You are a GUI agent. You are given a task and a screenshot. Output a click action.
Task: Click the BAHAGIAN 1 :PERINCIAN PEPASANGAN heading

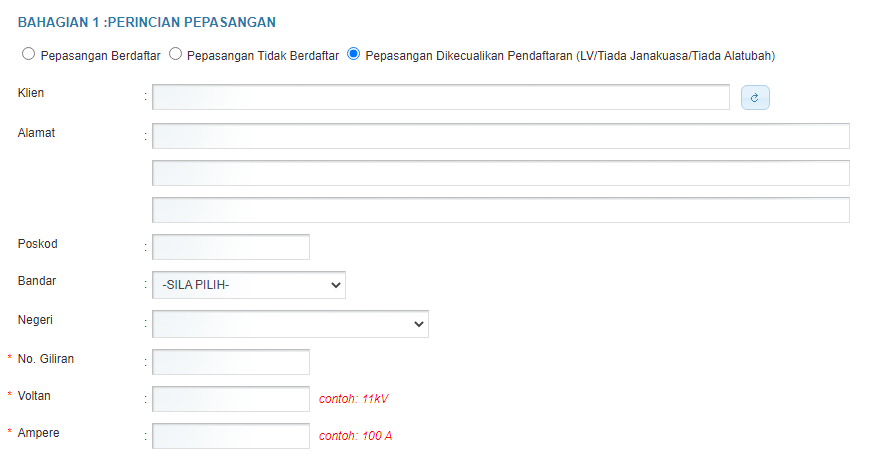point(147,22)
